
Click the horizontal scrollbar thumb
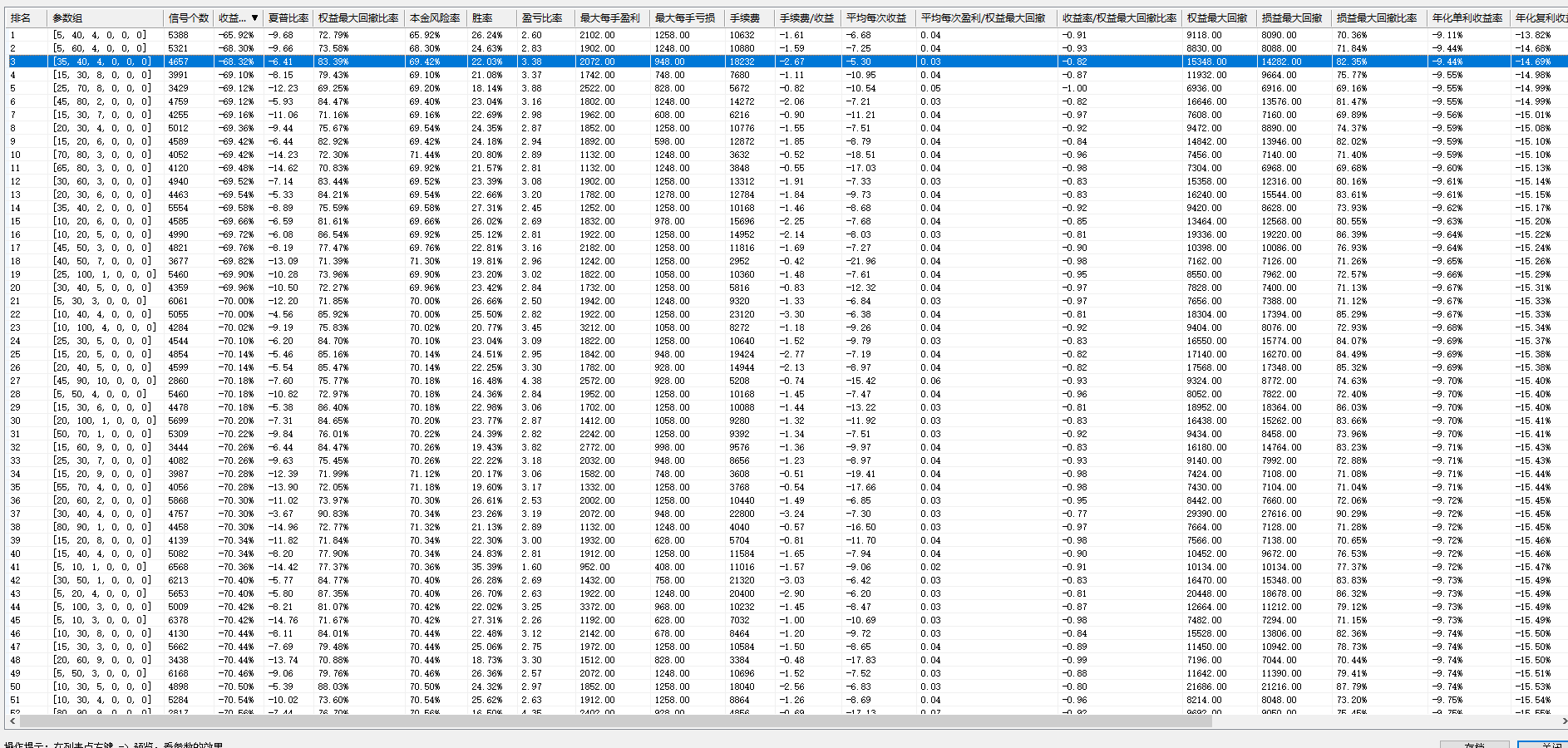615,721
